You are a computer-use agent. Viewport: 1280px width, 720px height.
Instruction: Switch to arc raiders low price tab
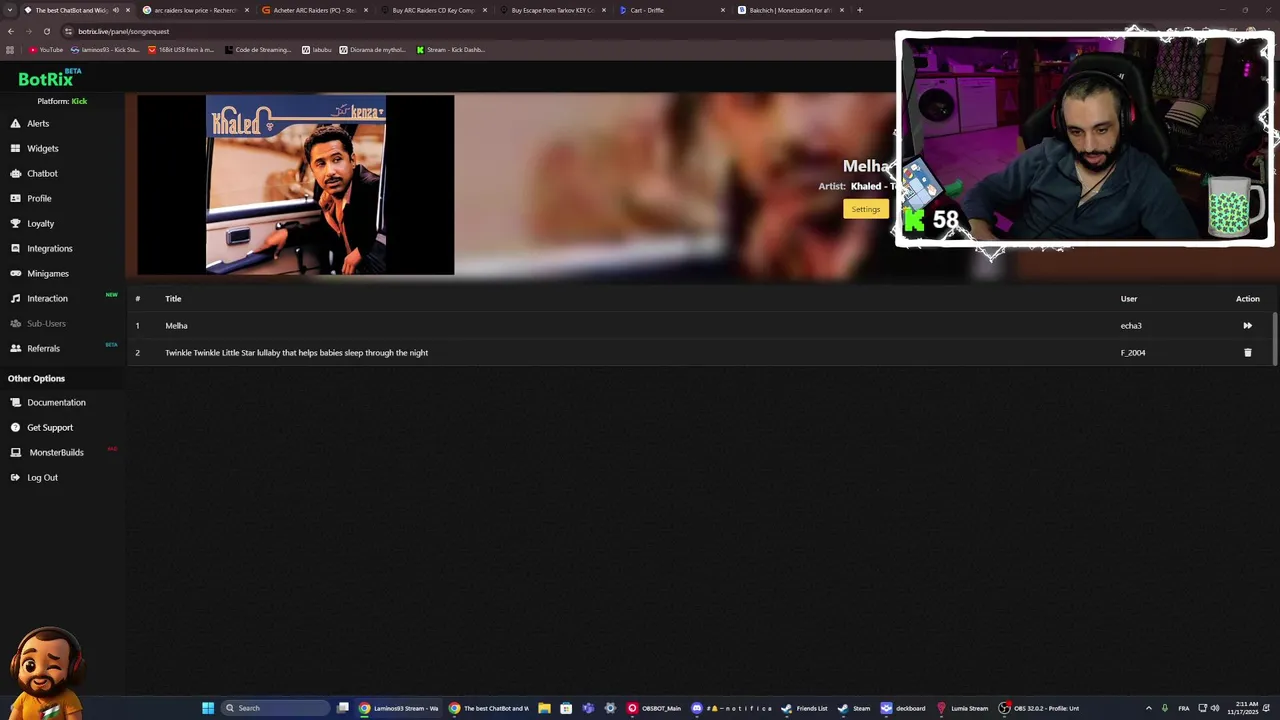click(195, 10)
